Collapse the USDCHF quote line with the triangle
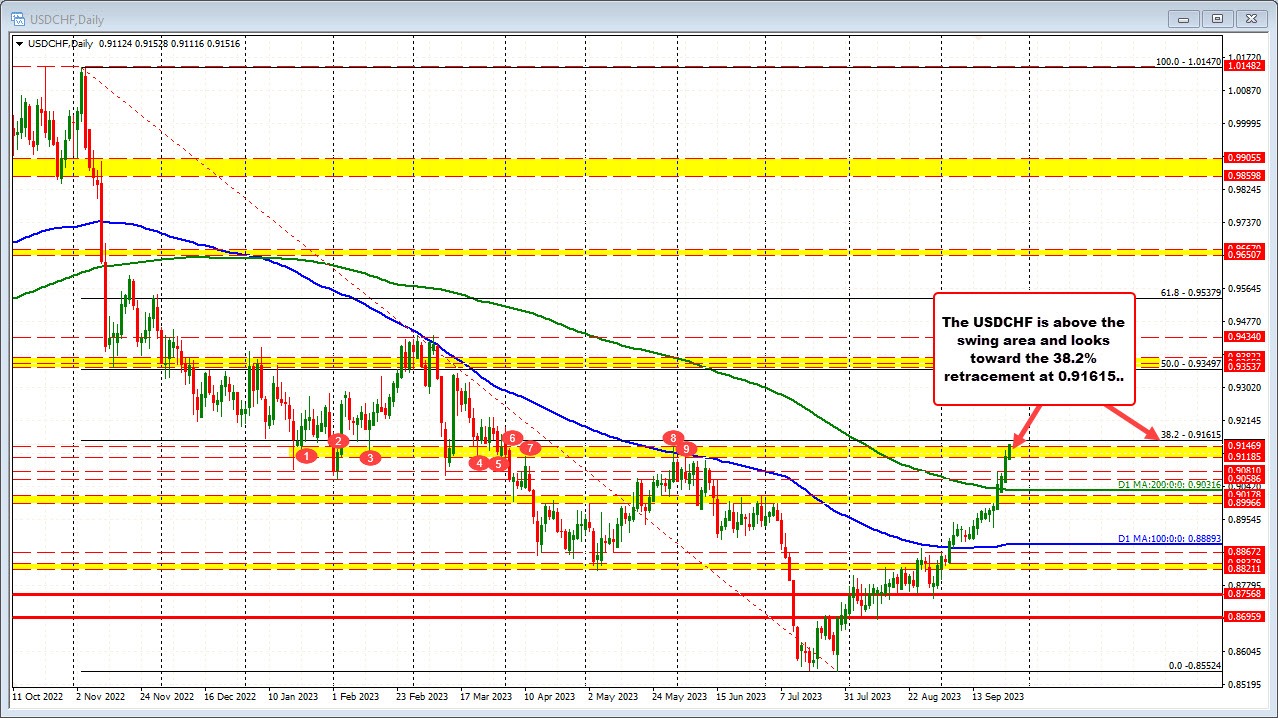1278x718 pixels. coord(20,43)
